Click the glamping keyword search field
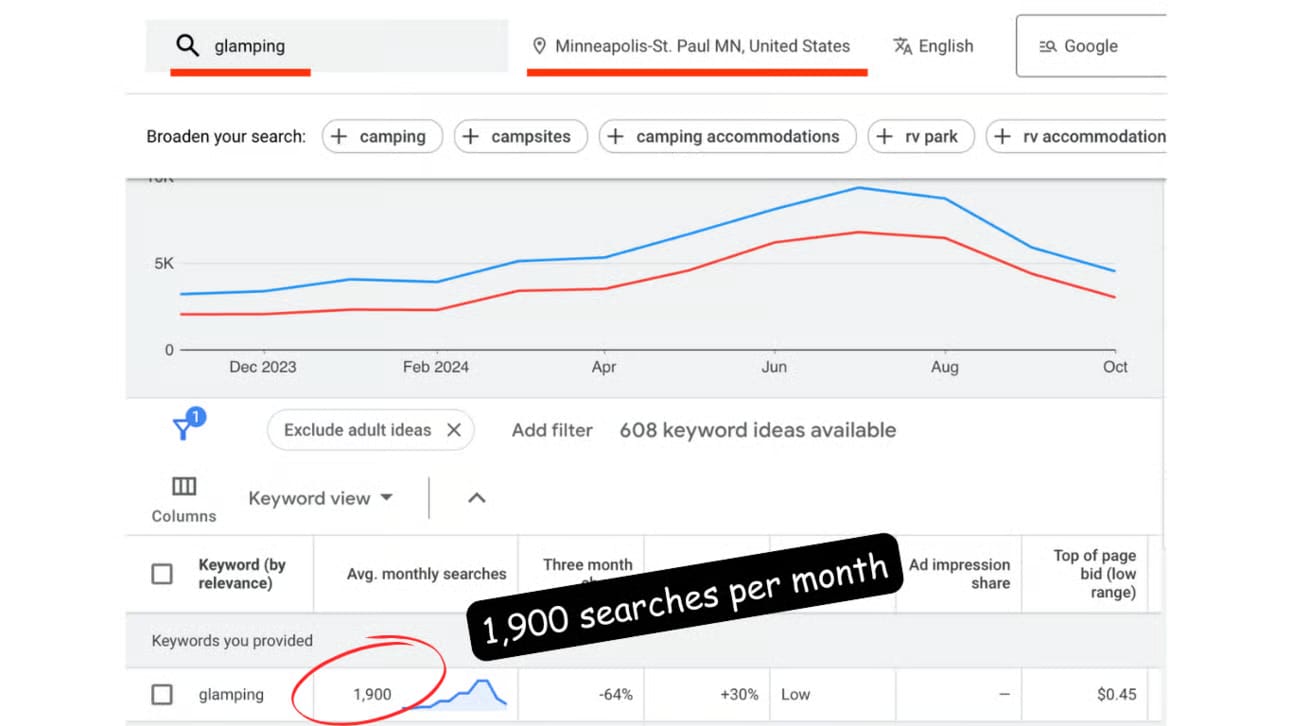The image size is (1292, 726). coord(327,46)
